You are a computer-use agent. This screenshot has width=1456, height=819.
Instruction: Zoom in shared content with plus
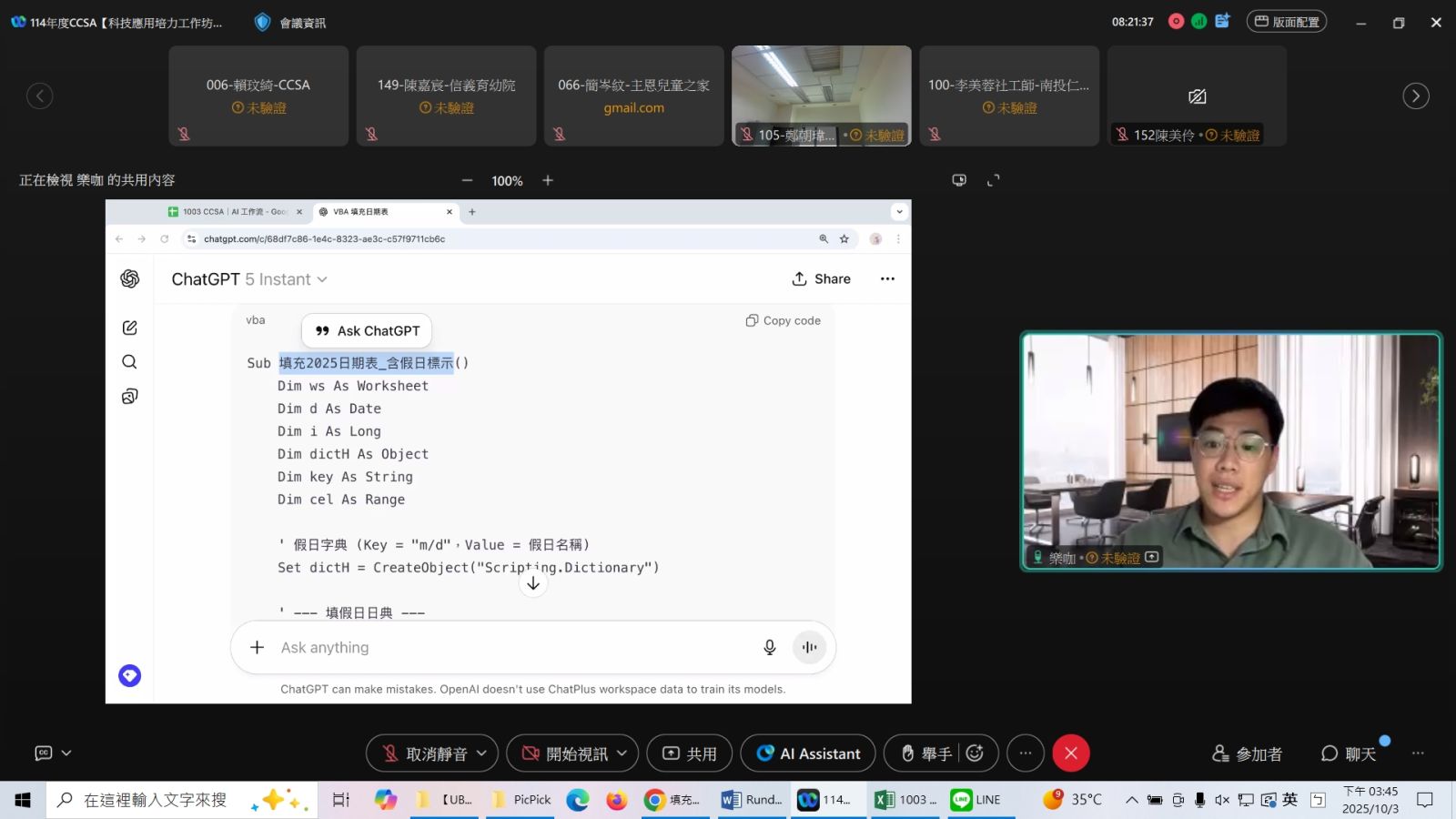(x=548, y=180)
